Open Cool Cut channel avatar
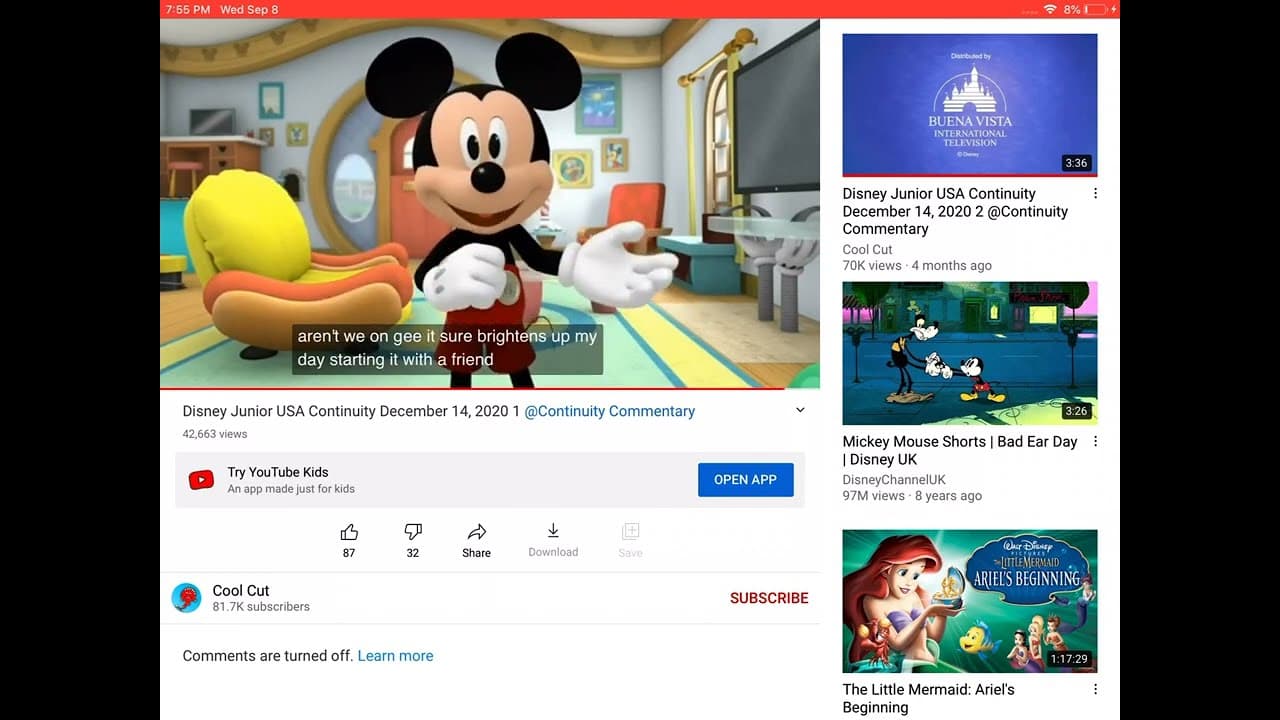Screen dimensions: 1280x720 point(187,598)
